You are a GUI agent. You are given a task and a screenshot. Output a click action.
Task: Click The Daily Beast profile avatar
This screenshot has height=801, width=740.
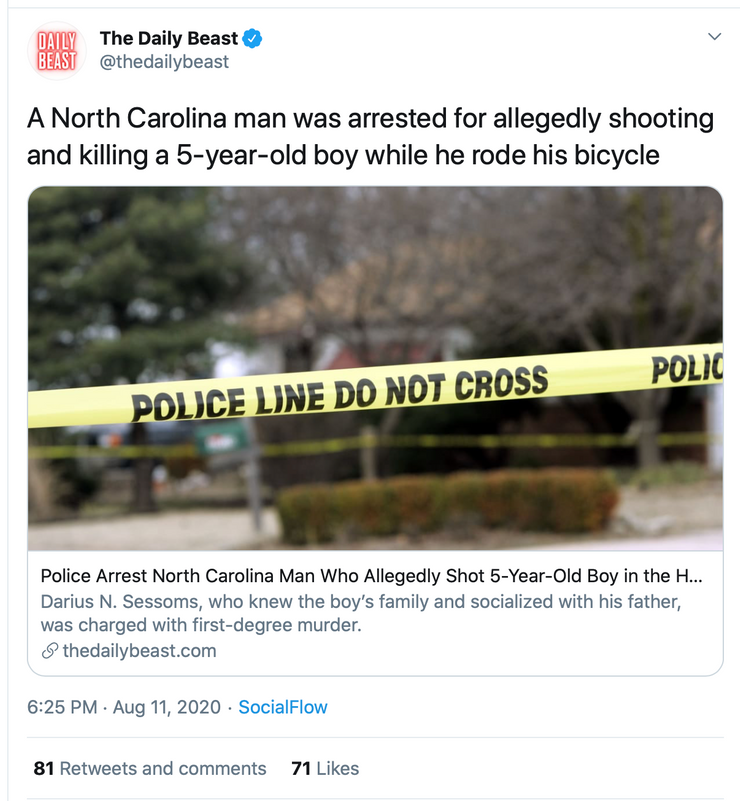click(x=56, y=50)
